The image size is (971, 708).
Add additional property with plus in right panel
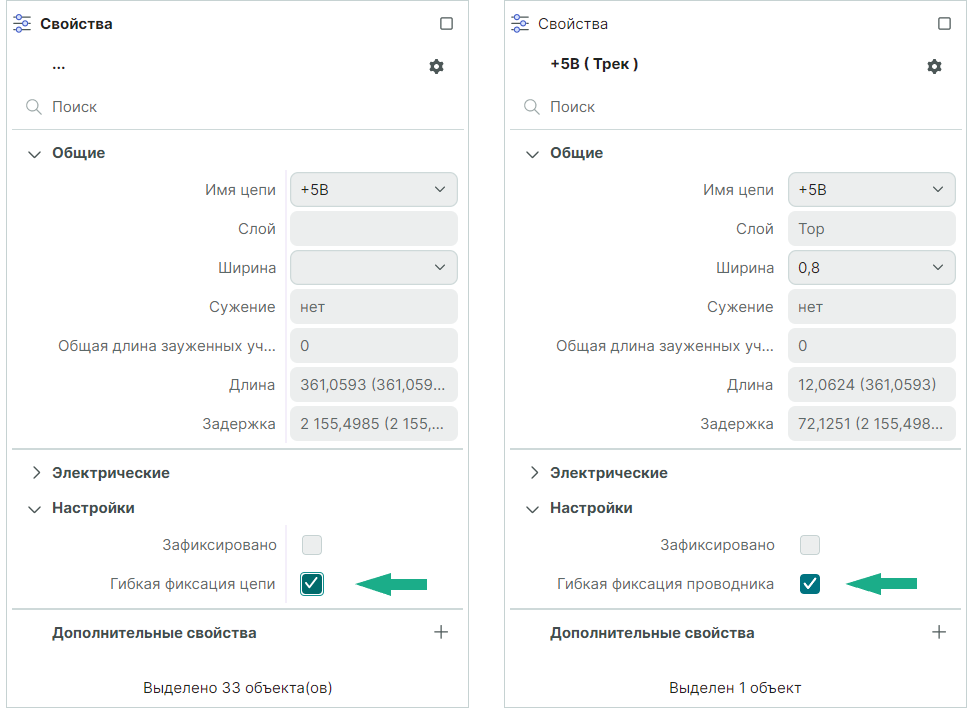click(x=939, y=632)
